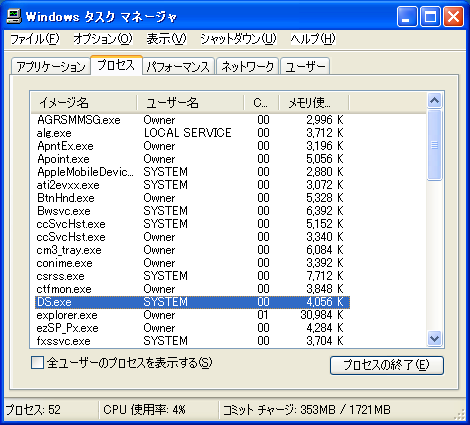Click the scrollbar down arrow

point(434,339)
